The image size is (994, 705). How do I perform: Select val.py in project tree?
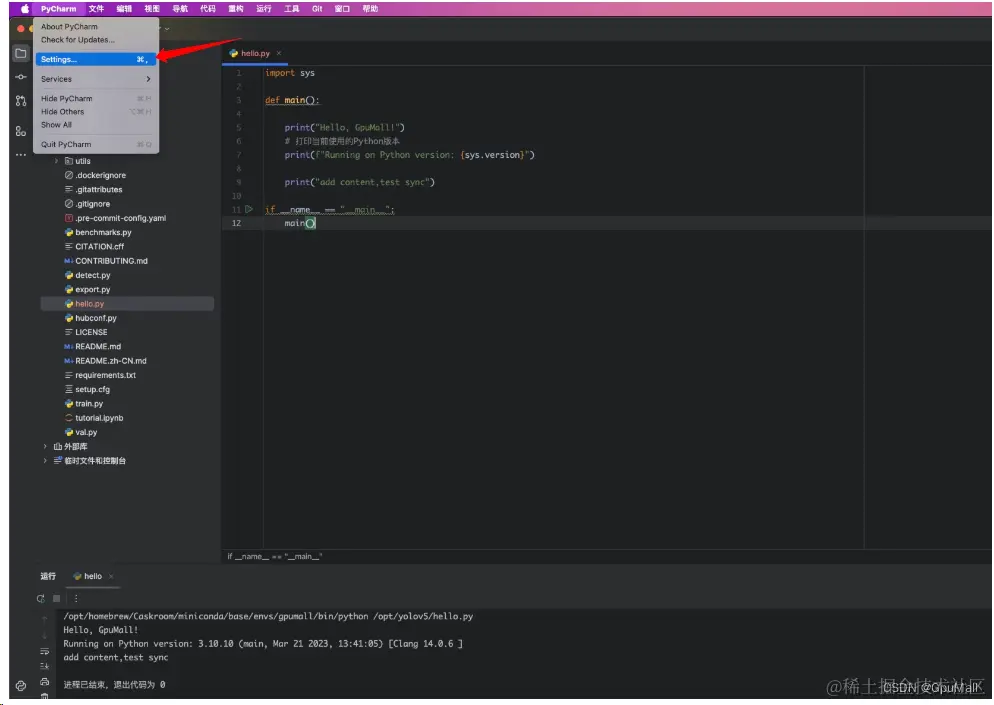[x=81, y=432]
